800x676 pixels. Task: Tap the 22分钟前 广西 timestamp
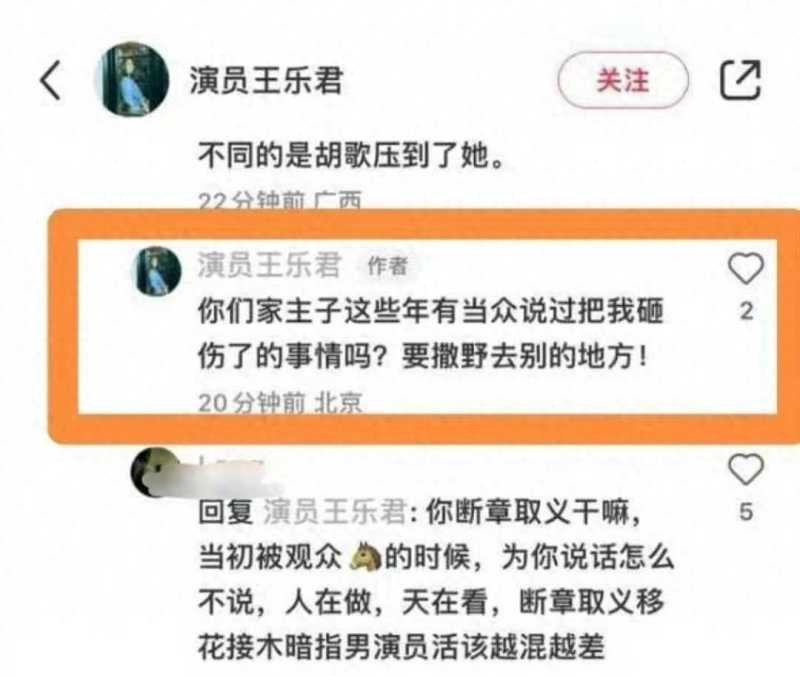pos(280,201)
